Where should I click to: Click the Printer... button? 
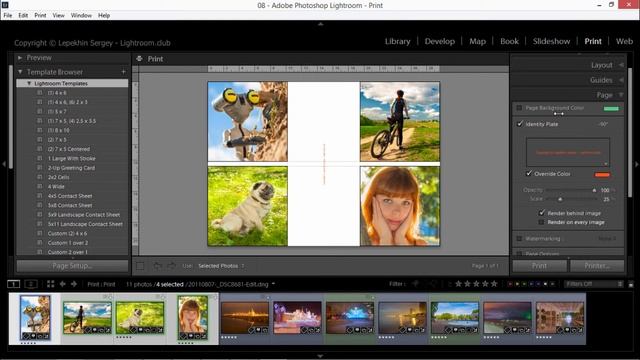tap(597, 266)
